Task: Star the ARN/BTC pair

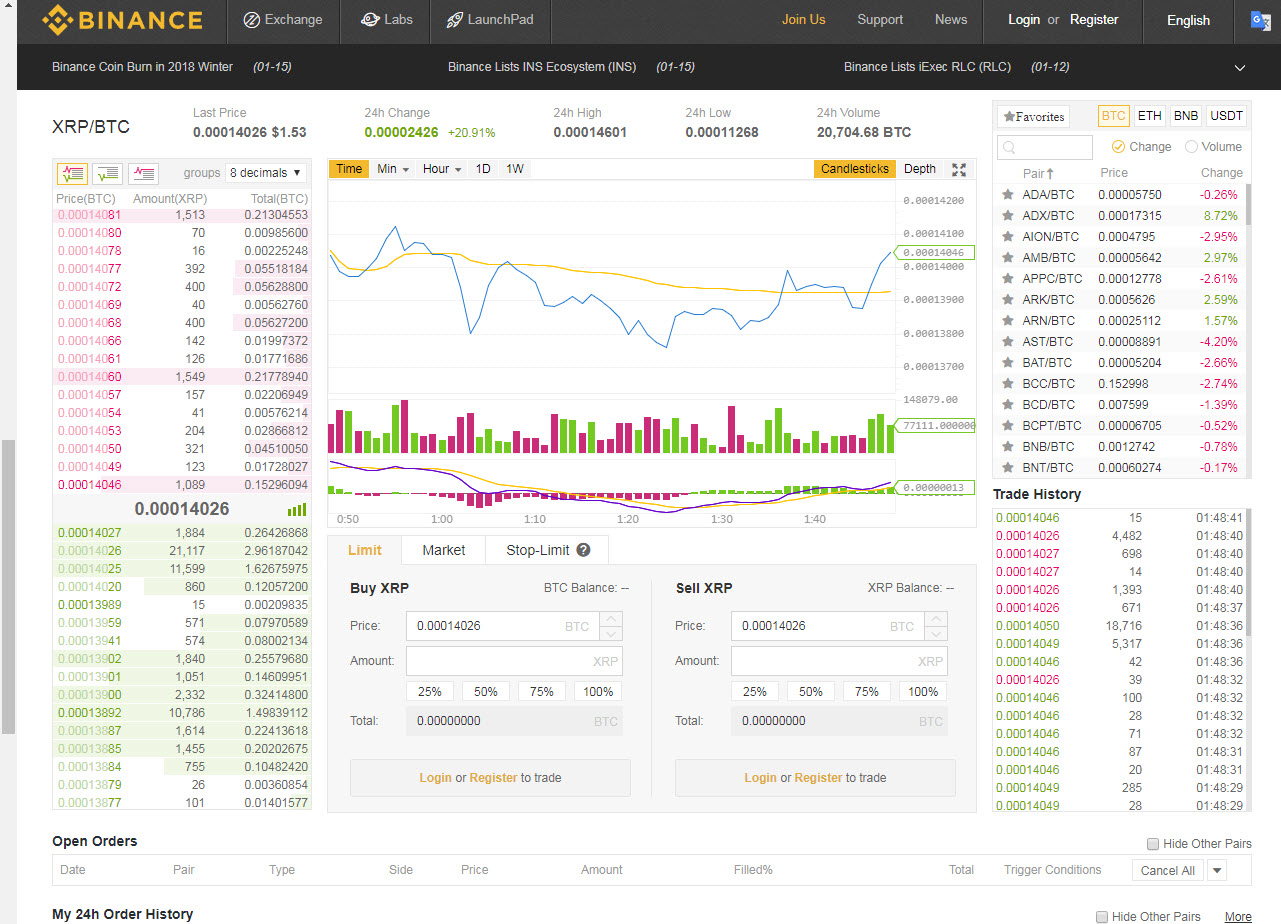Action: [x=1008, y=320]
